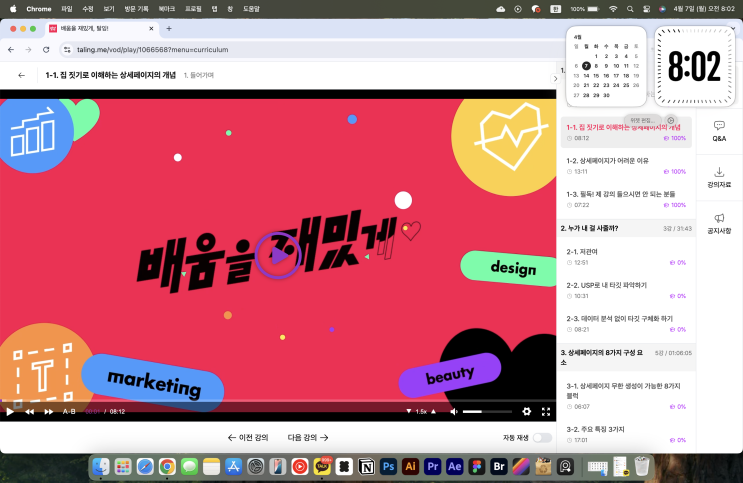743x483 pixels.
Task: Mute the video with speaker icon
Action: point(454,411)
